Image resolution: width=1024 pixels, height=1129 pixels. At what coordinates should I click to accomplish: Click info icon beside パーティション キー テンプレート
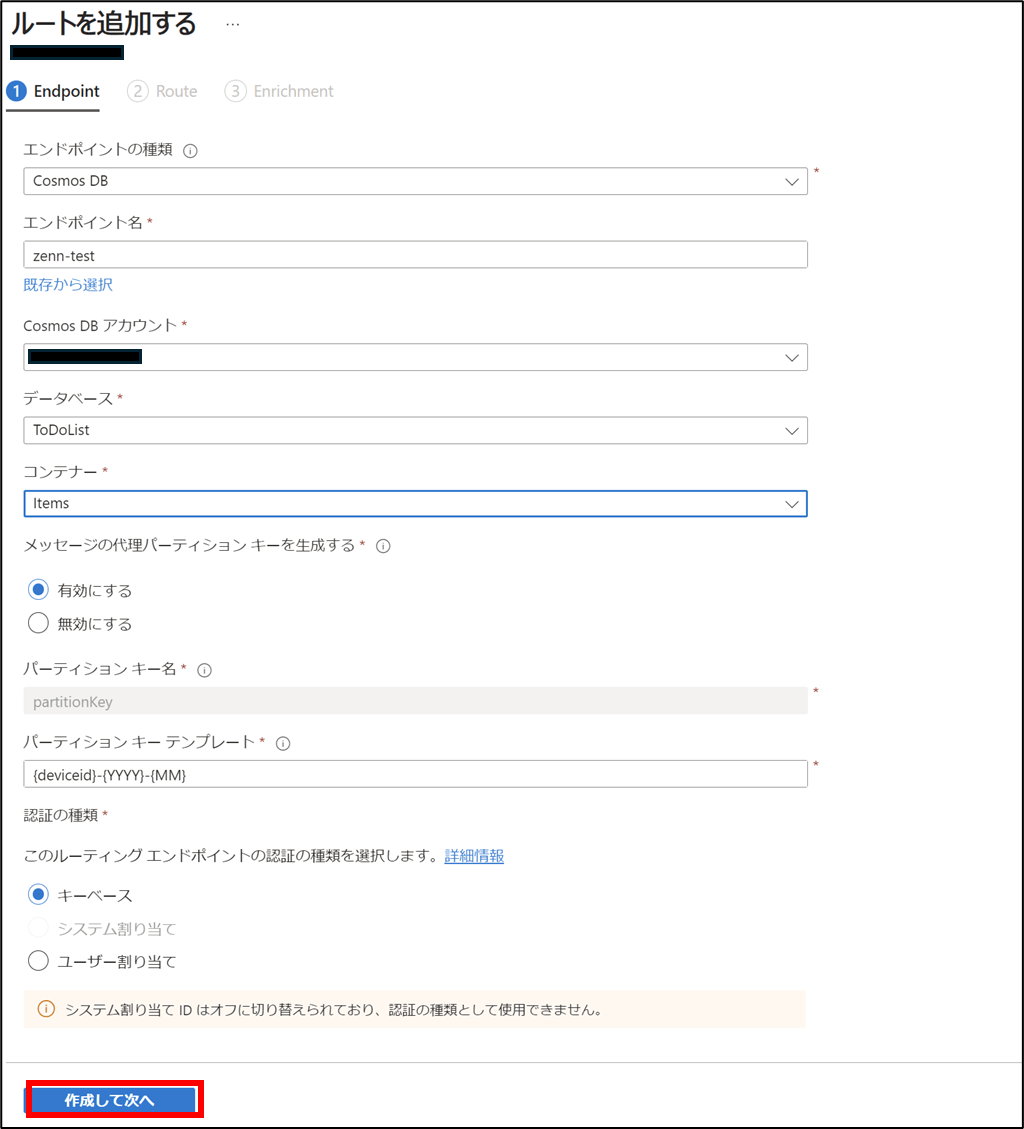[x=283, y=744]
